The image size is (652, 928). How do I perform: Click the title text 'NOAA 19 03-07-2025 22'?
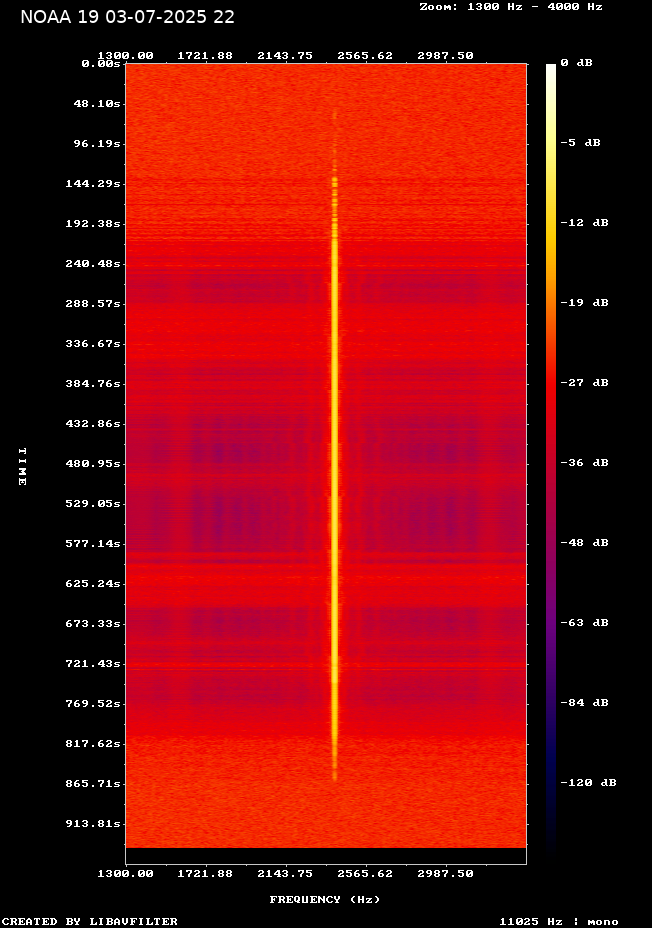127,17
